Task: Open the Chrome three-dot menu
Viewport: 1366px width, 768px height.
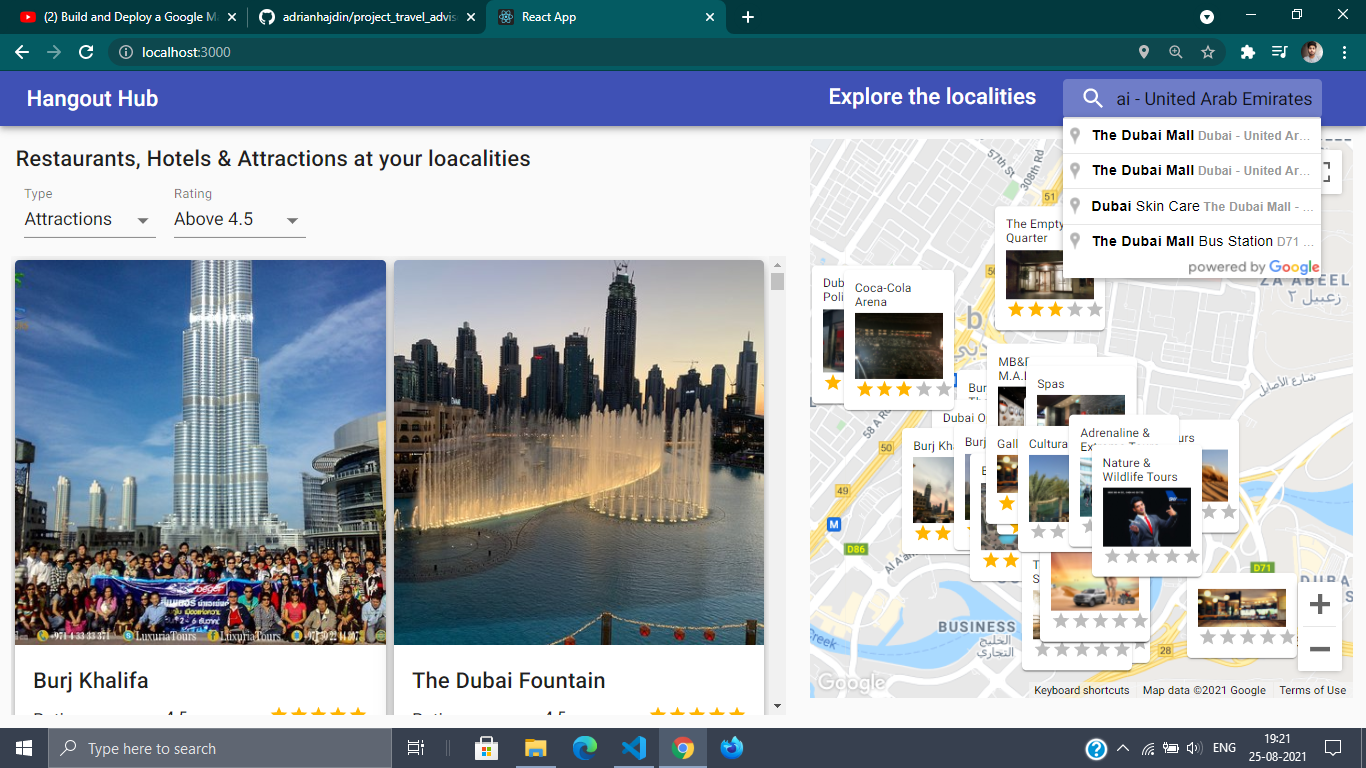Action: 1345,52
